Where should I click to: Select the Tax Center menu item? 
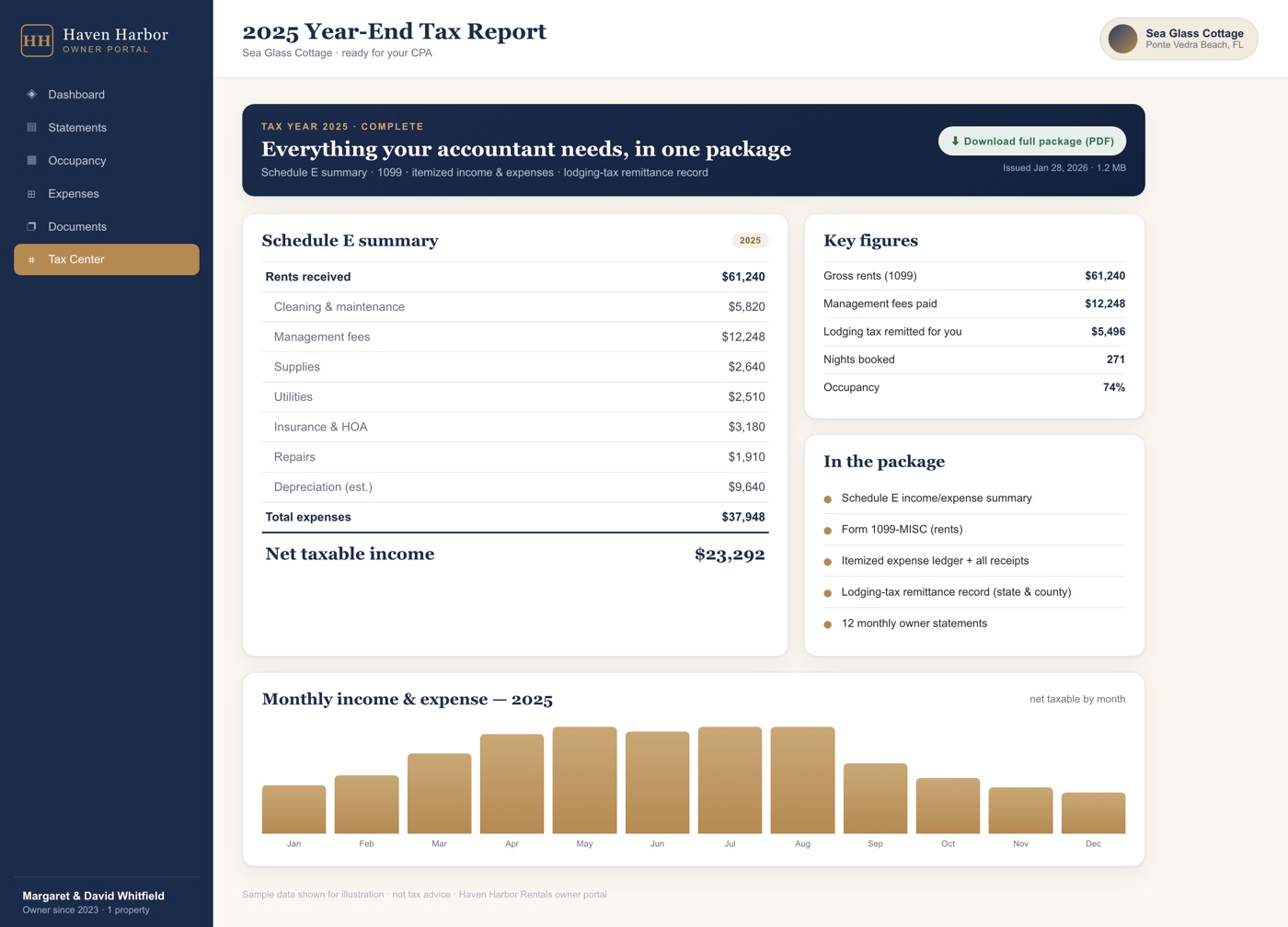click(107, 259)
